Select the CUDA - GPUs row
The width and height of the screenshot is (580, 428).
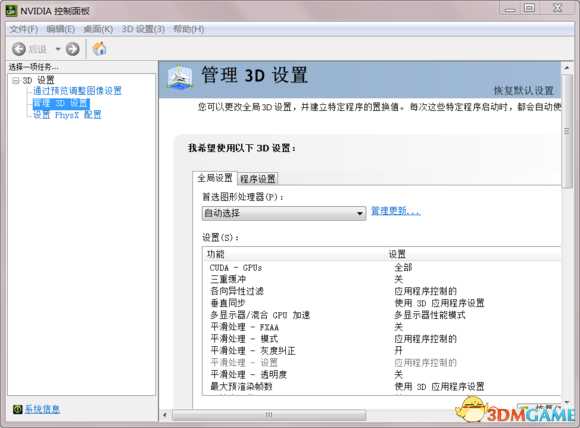(382, 267)
